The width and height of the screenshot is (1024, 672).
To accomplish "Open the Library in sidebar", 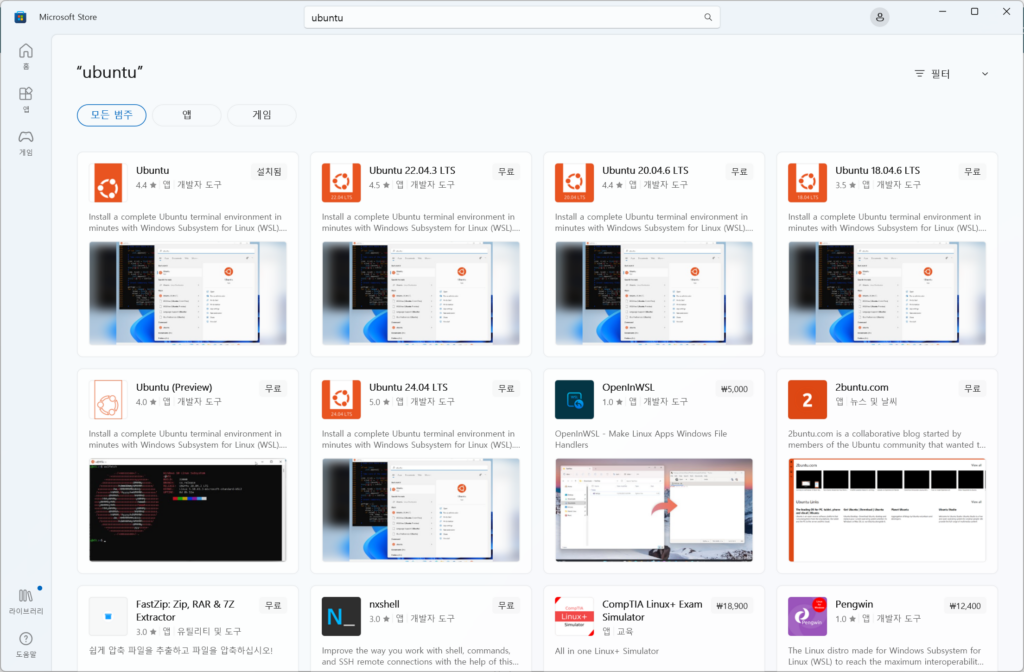I will click(25, 601).
